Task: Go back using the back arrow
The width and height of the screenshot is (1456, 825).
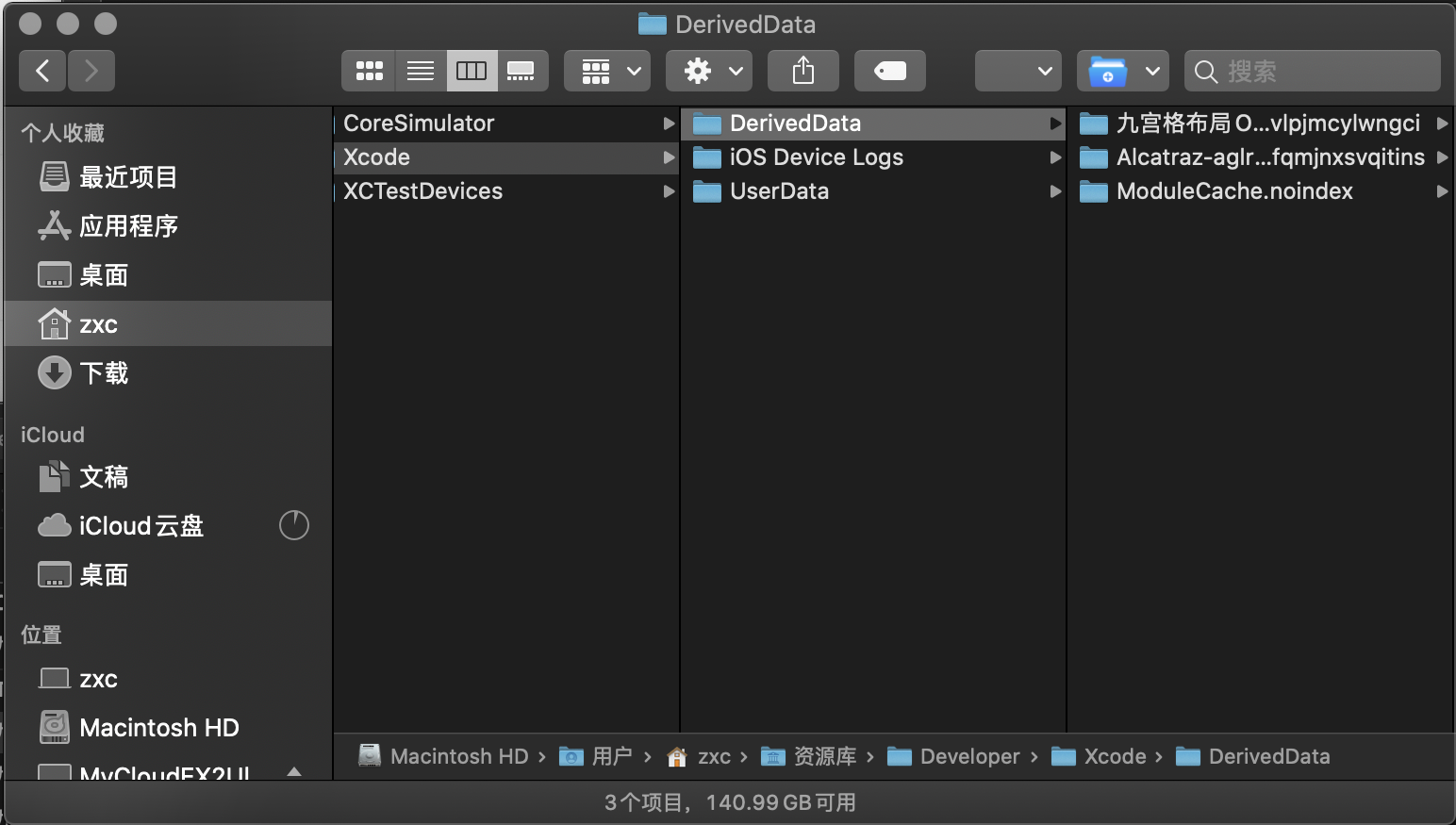Action: [41, 71]
